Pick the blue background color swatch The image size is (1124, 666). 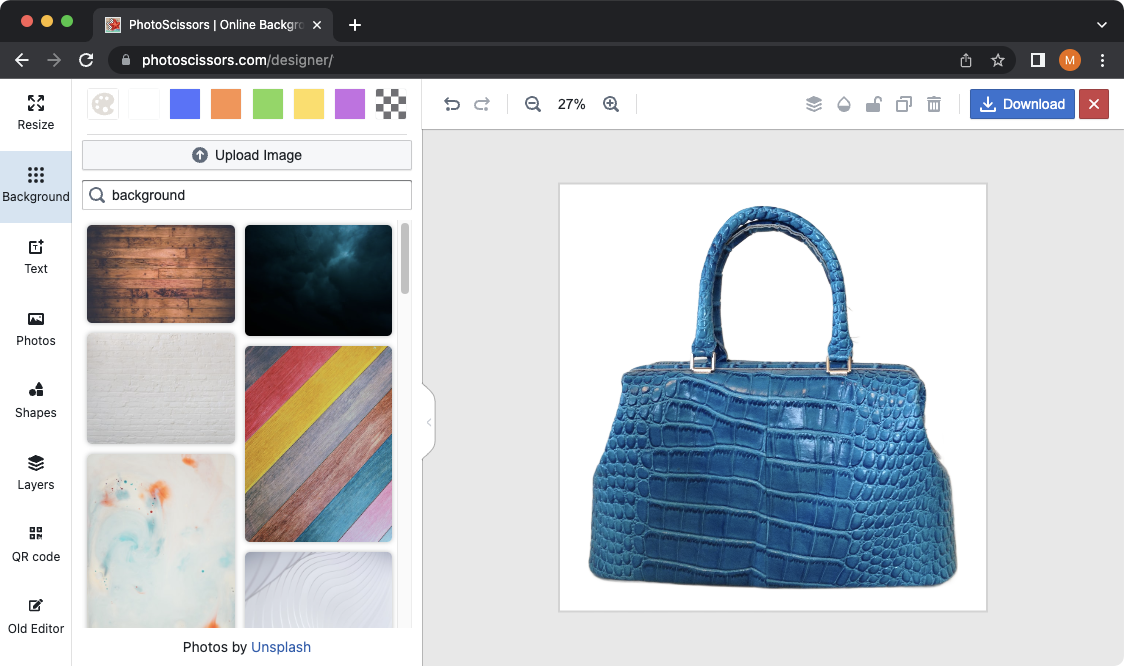184,103
